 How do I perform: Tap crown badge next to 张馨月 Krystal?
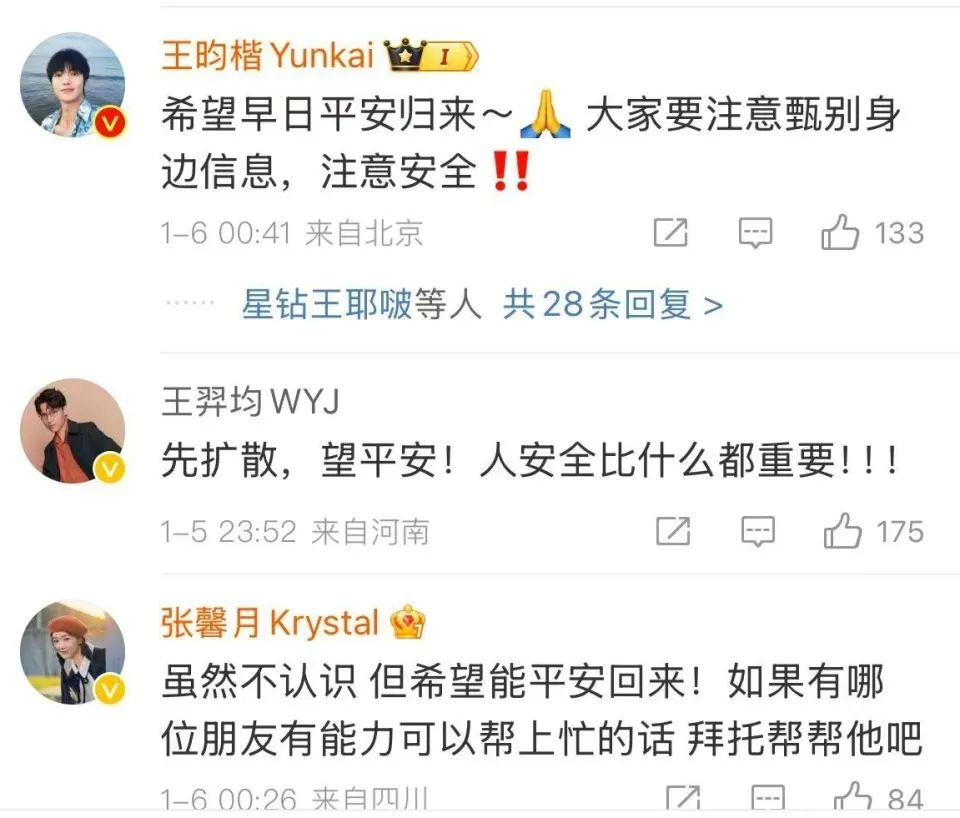(408, 623)
